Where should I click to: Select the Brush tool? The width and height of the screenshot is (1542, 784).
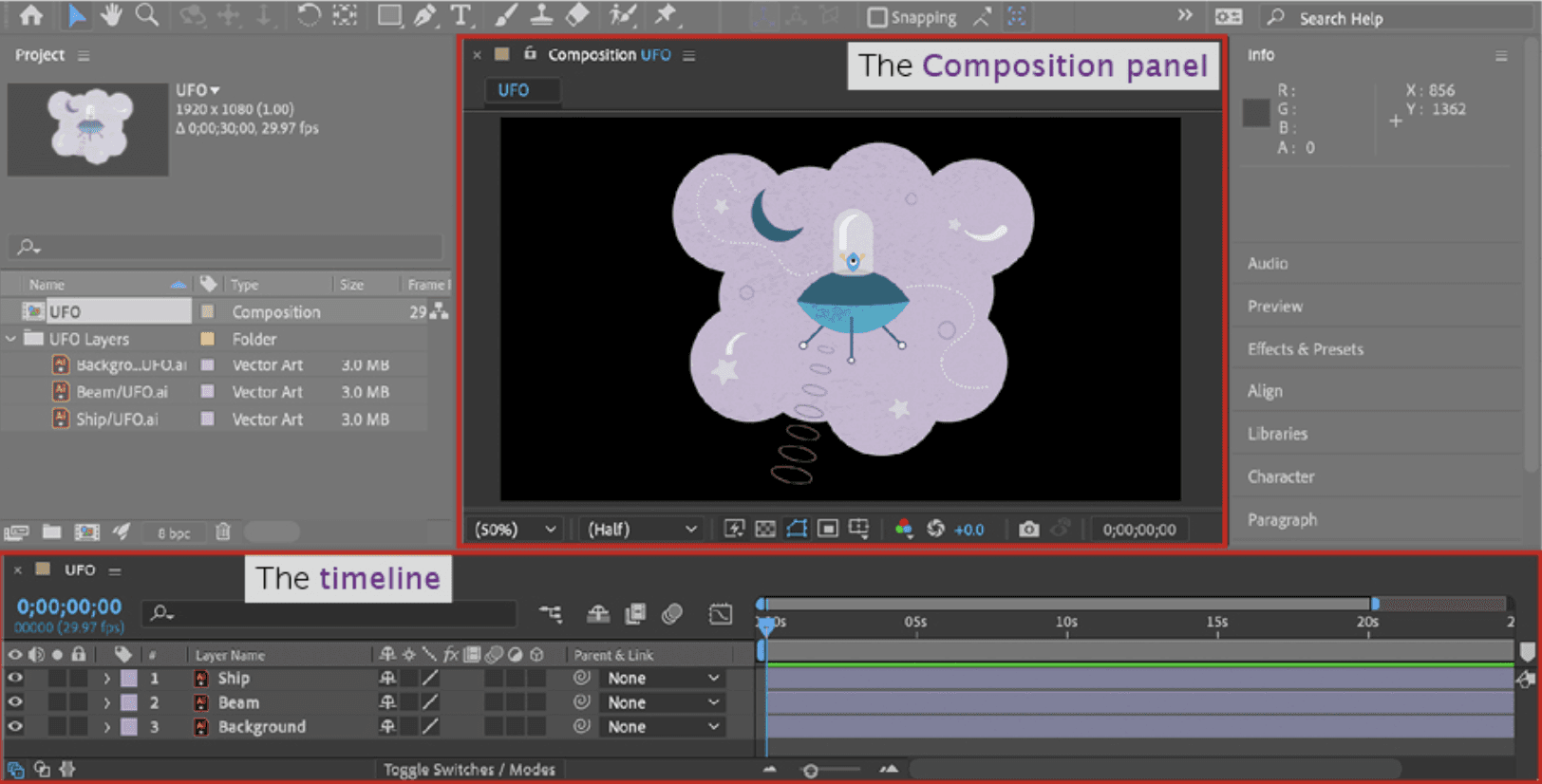(x=506, y=15)
